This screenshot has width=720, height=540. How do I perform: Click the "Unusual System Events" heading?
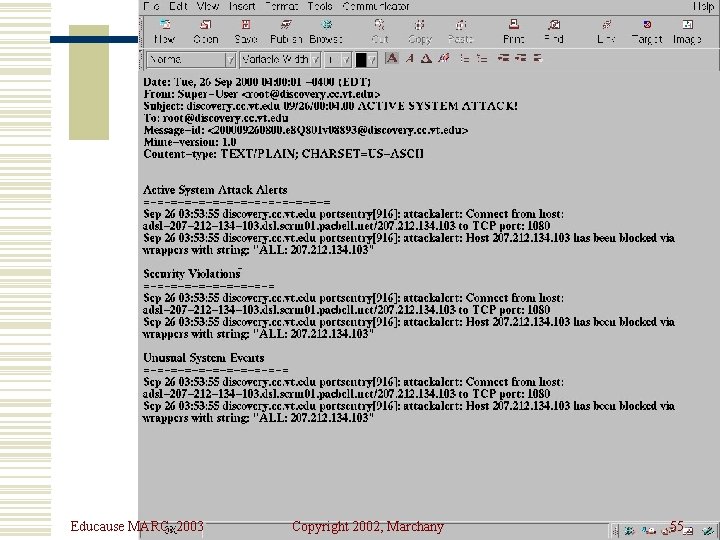pyautogui.click(x=203, y=358)
